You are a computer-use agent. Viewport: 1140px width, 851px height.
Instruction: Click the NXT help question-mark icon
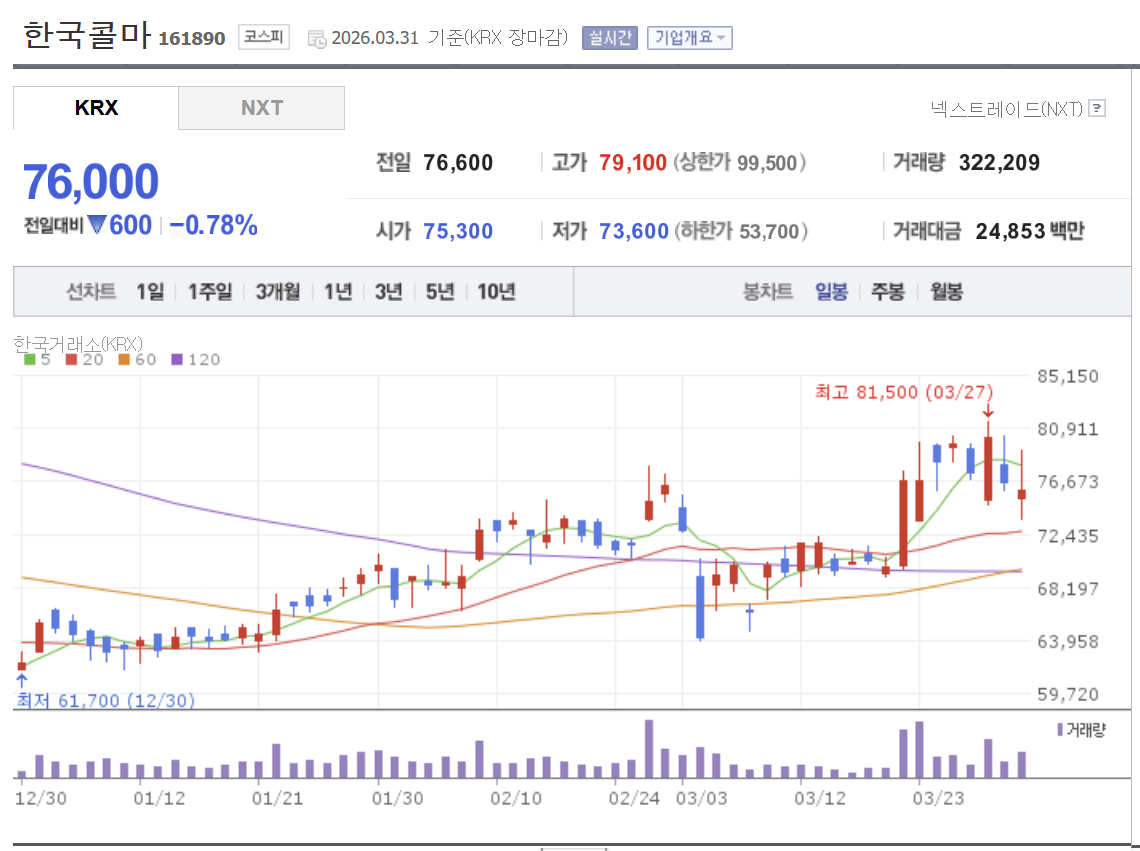(x=1097, y=108)
